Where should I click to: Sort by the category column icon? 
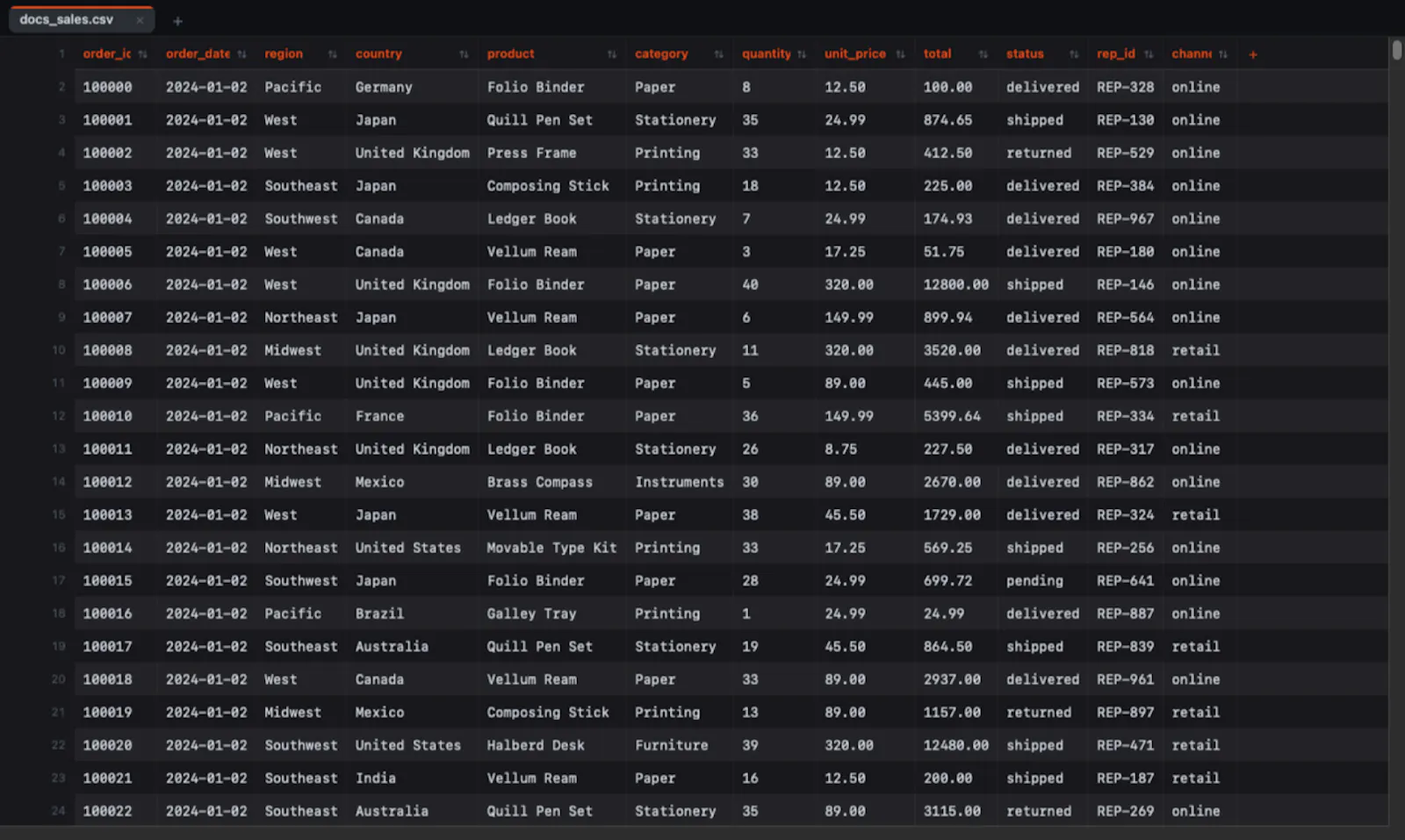[x=718, y=54]
